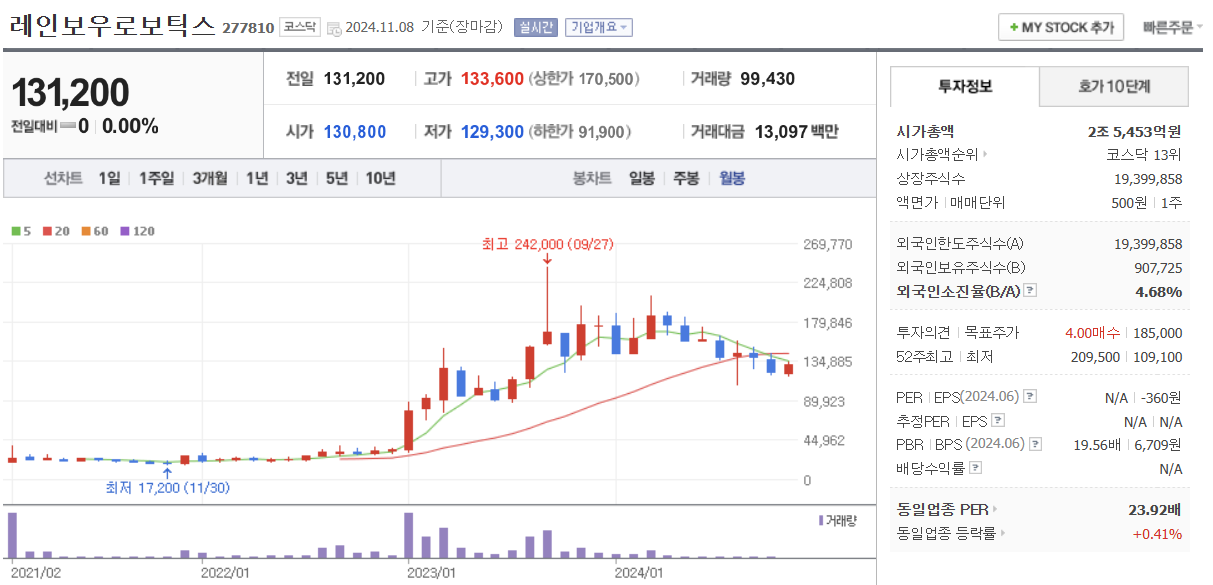
Task: Click the 최고 242,000 (09/27) chart marker
Action: [547, 243]
